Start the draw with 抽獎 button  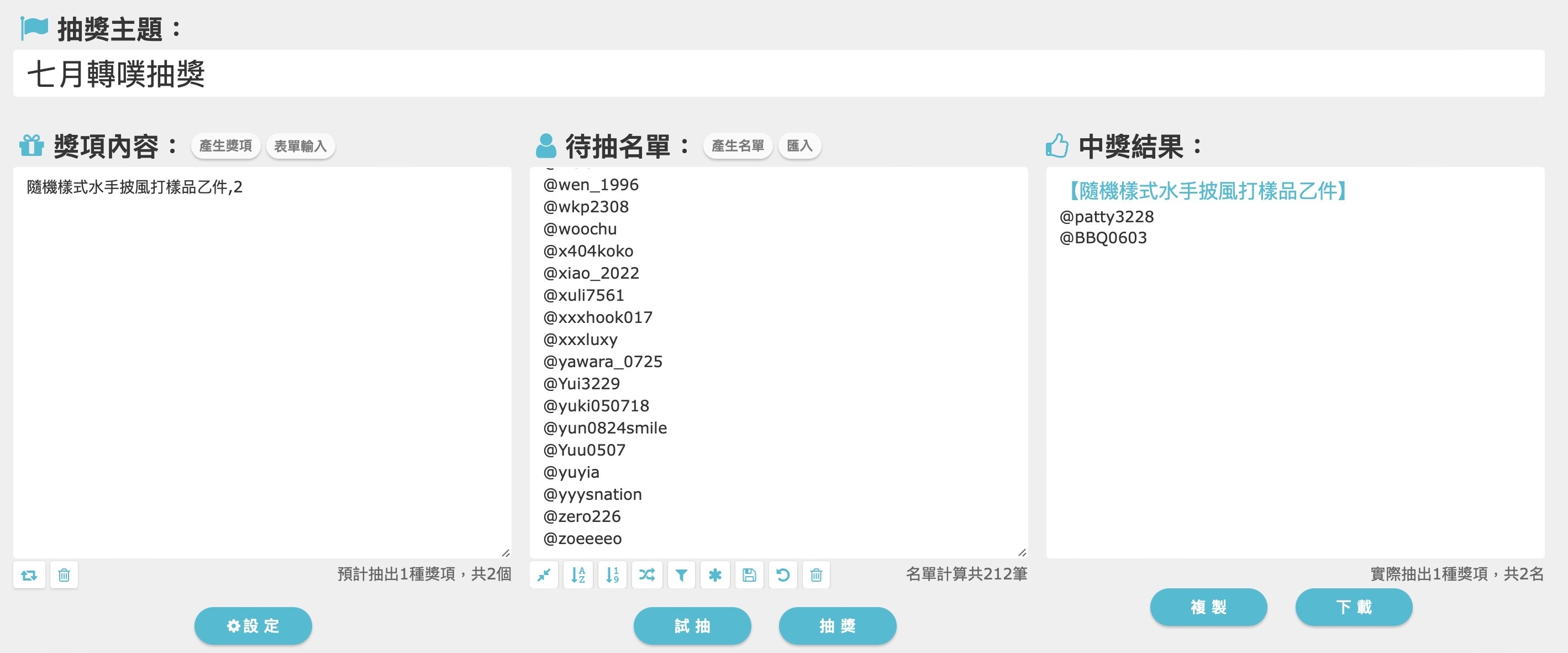coord(838,625)
